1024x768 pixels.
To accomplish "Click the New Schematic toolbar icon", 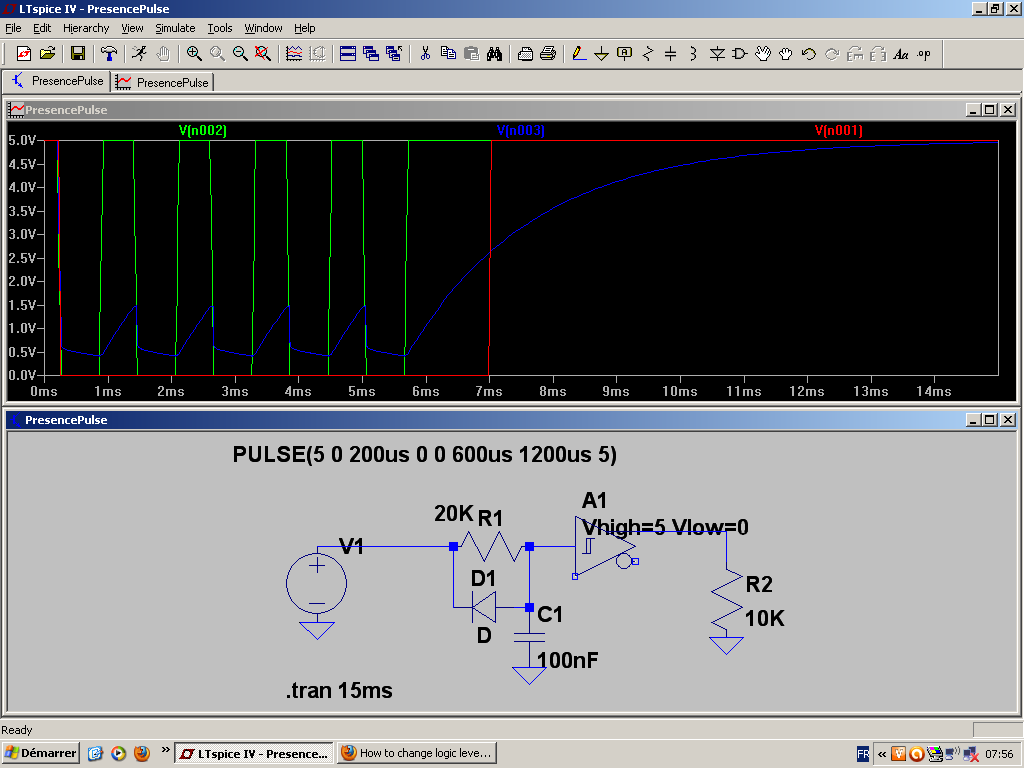I will point(24,54).
